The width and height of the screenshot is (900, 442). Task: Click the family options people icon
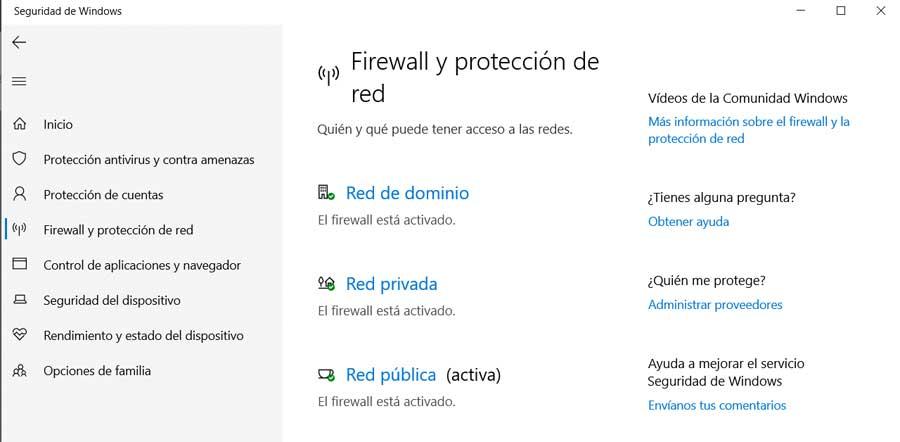click(20, 370)
